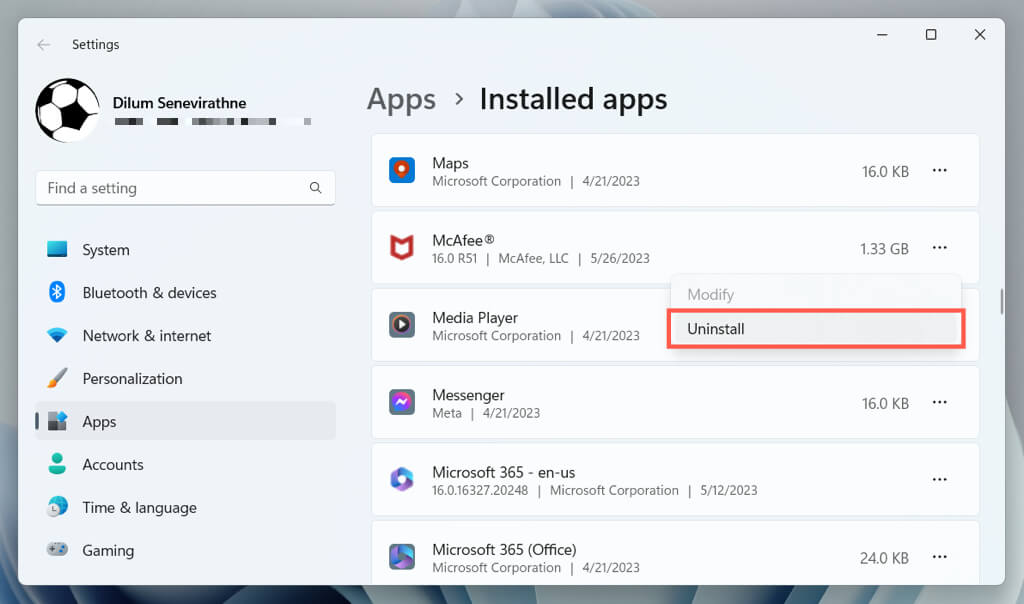Click the Microsoft 365 en-us icon
1024x604 pixels.
[402, 479]
